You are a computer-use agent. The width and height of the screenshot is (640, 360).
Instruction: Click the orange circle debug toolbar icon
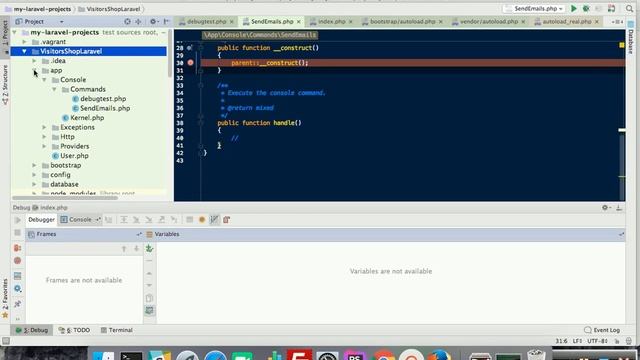[x=202, y=220]
